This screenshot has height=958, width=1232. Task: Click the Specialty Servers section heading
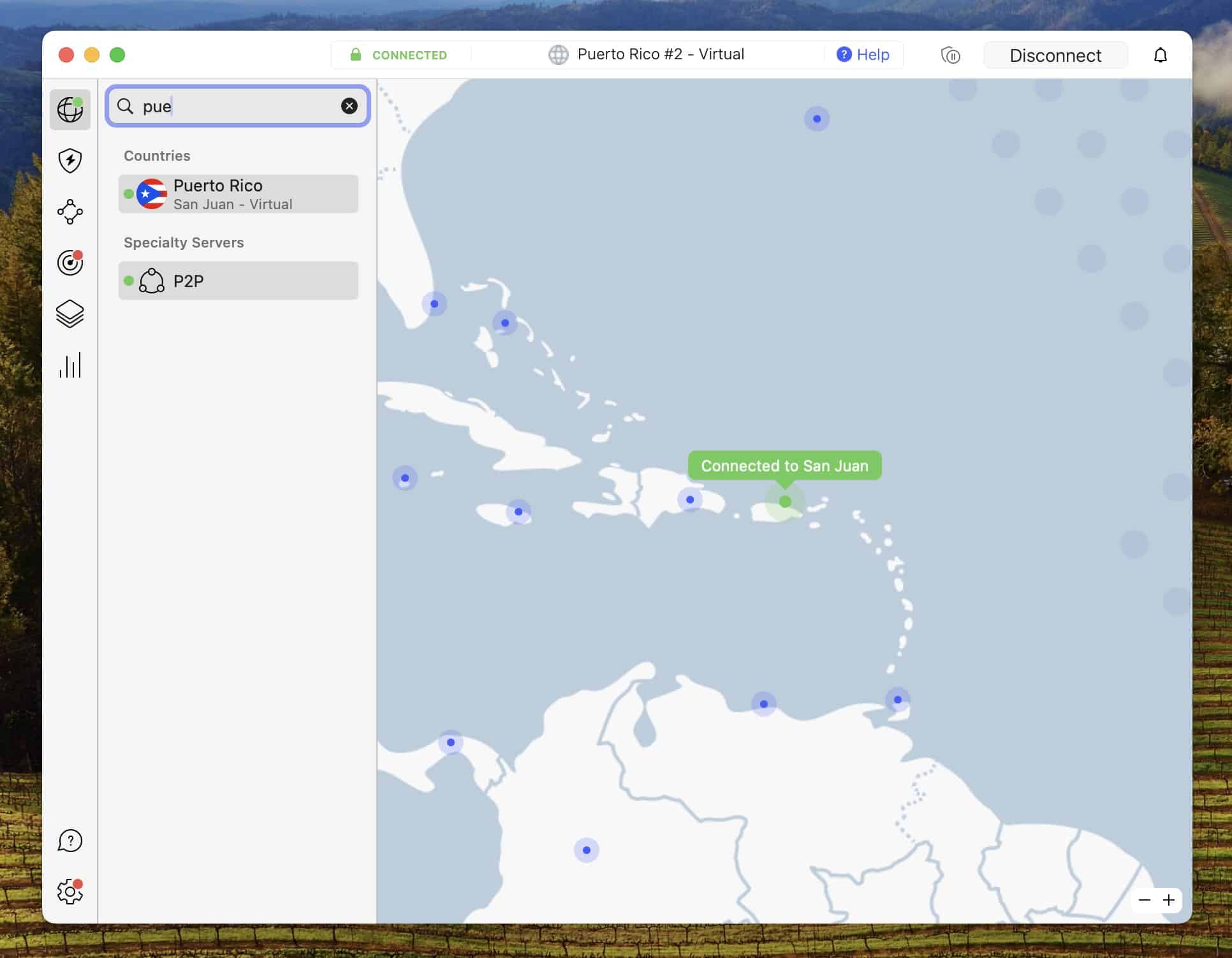coord(184,242)
